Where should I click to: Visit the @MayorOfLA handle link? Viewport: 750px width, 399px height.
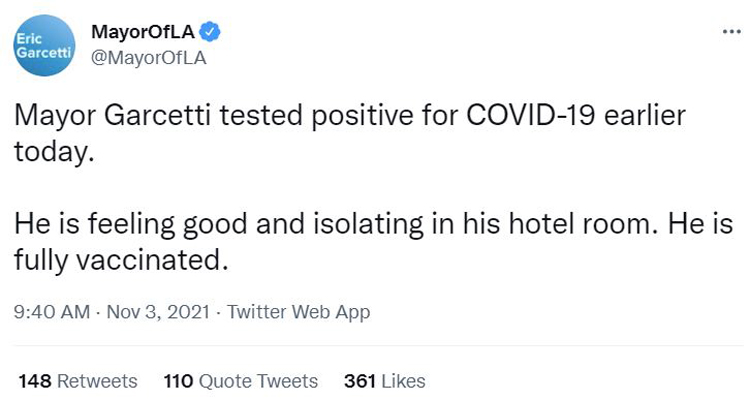[148, 58]
